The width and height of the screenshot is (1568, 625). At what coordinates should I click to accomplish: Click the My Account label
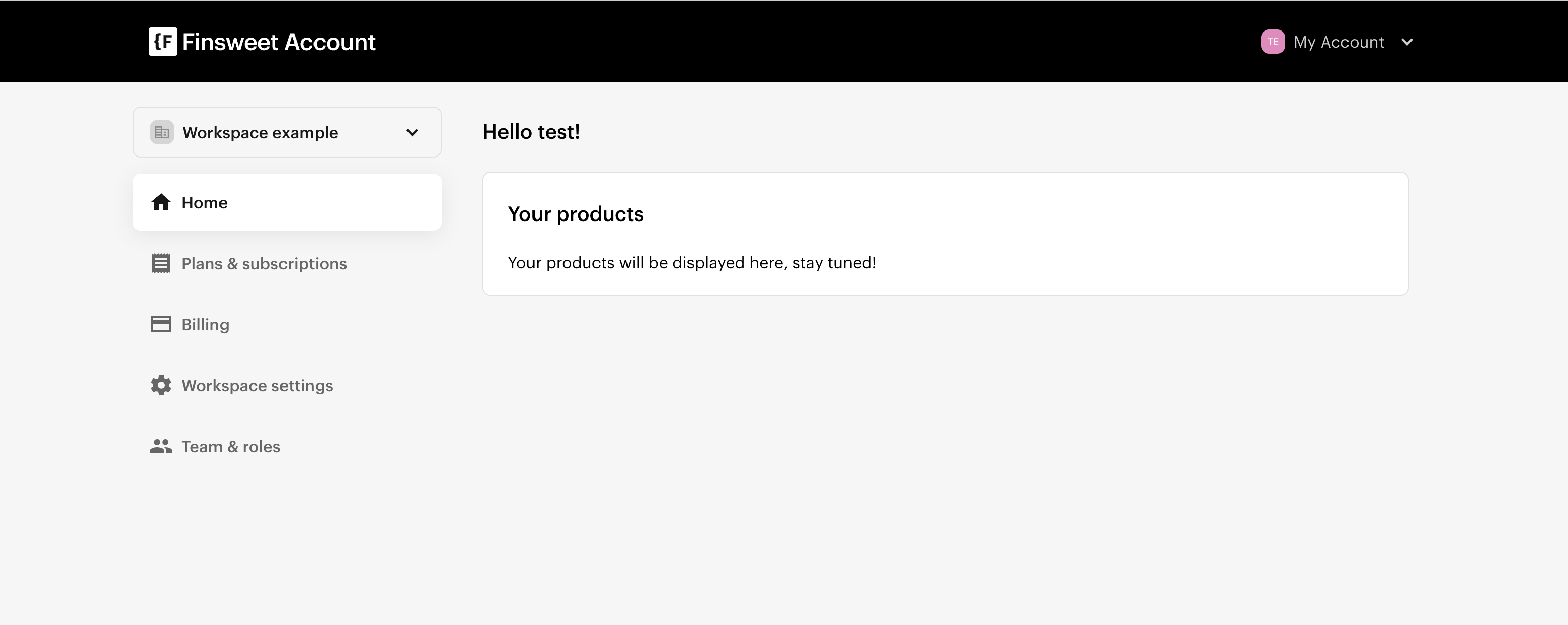(1338, 42)
